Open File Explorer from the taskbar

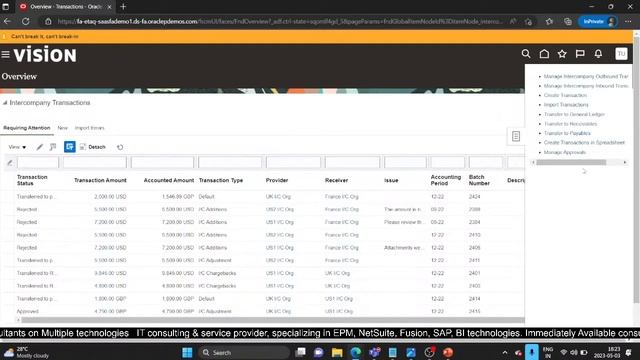[x=337, y=352]
